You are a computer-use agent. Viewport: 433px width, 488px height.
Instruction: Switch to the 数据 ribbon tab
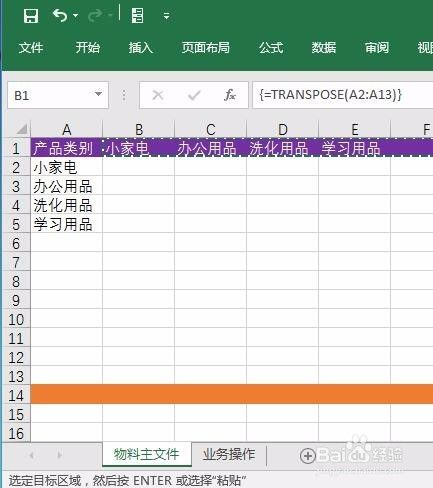[x=324, y=47]
